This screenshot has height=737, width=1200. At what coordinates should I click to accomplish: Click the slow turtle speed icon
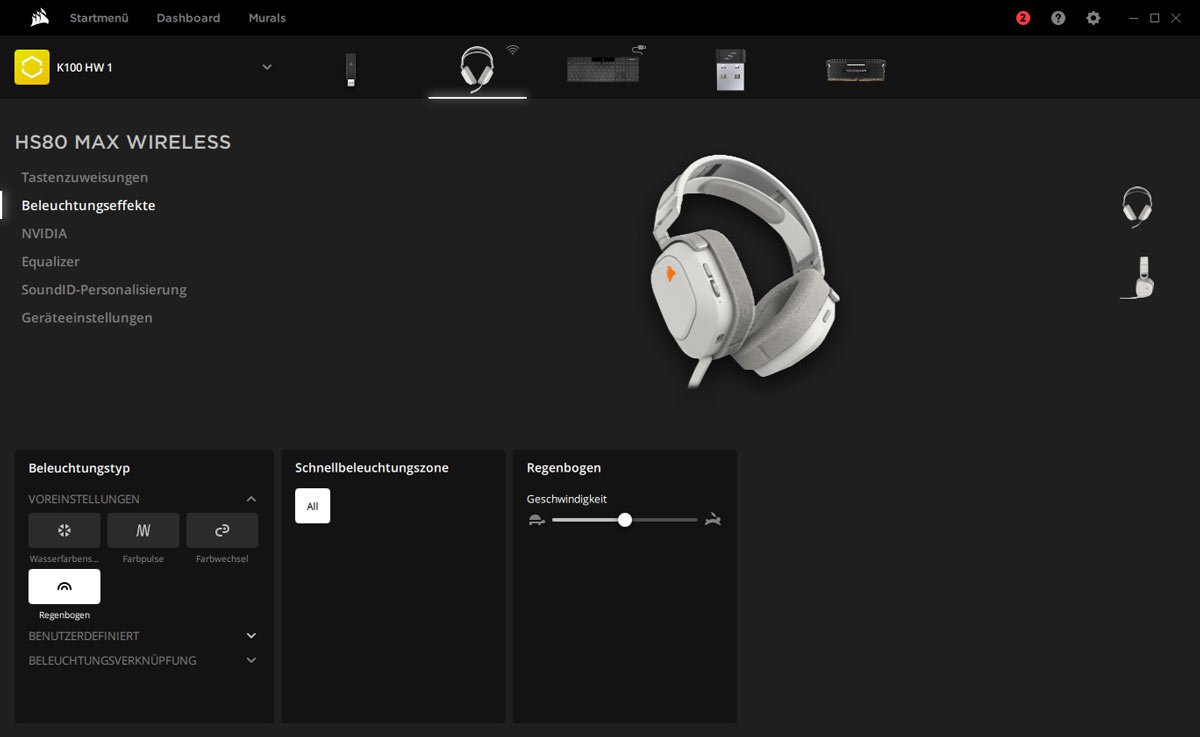pos(537,520)
